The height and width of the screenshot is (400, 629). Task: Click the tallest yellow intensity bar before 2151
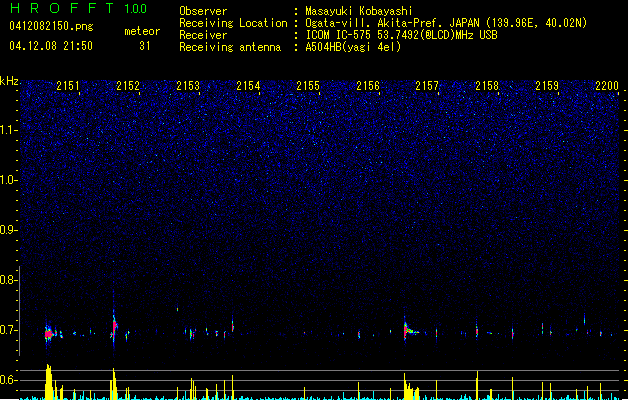49,381
